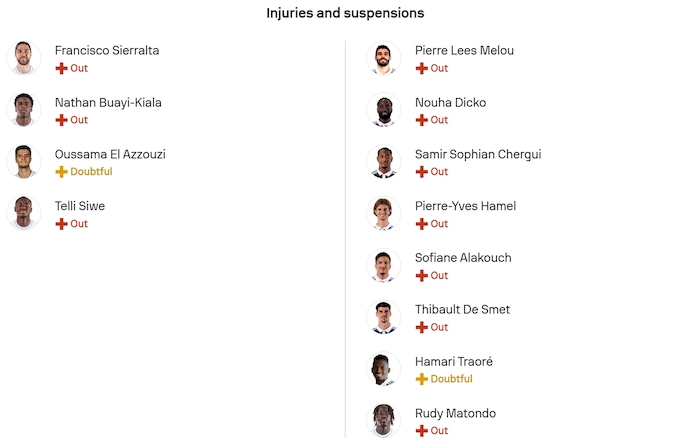Open Rudy Matondo's player link
Screen dimensions: 690x448
[x=455, y=413]
